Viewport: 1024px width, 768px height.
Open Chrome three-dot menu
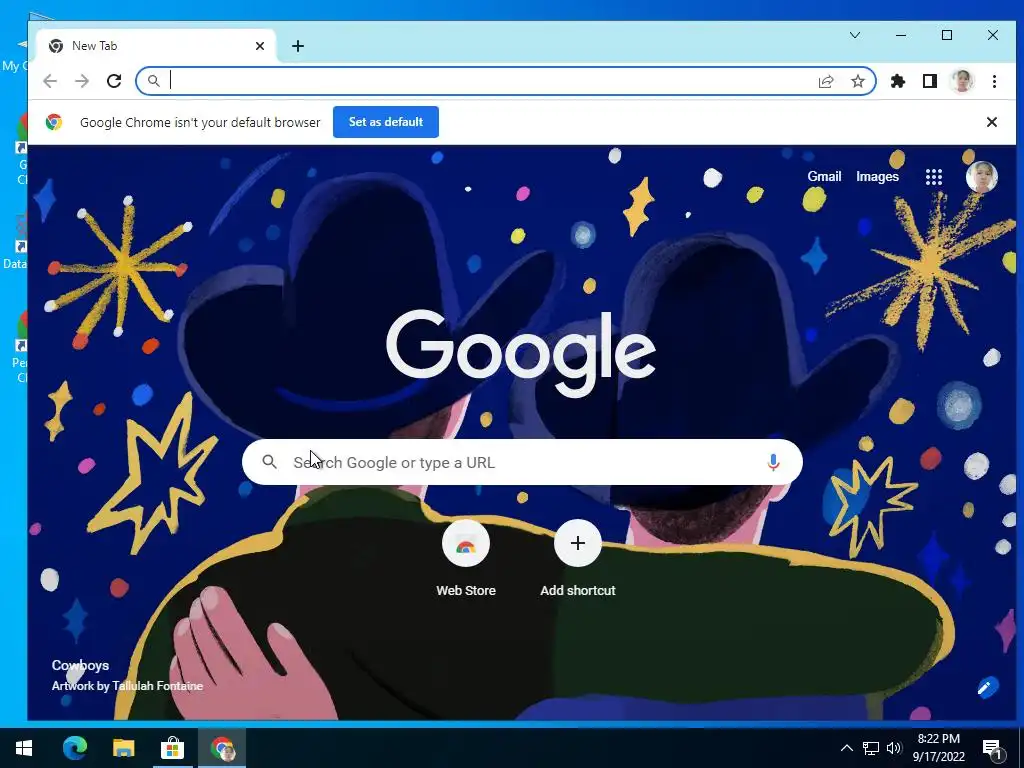point(994,81)
